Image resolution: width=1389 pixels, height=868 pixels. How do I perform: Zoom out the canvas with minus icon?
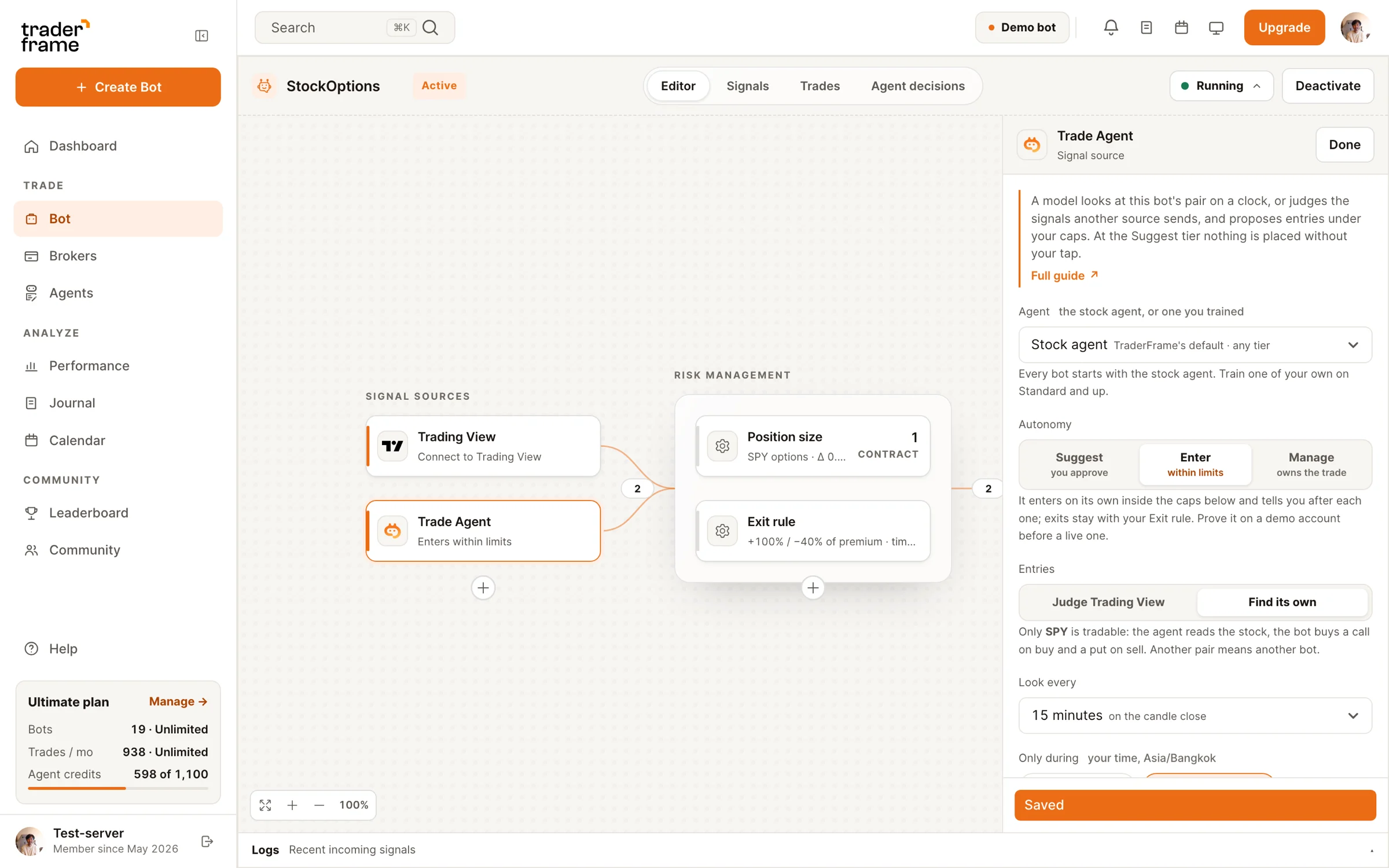(319, 805)
